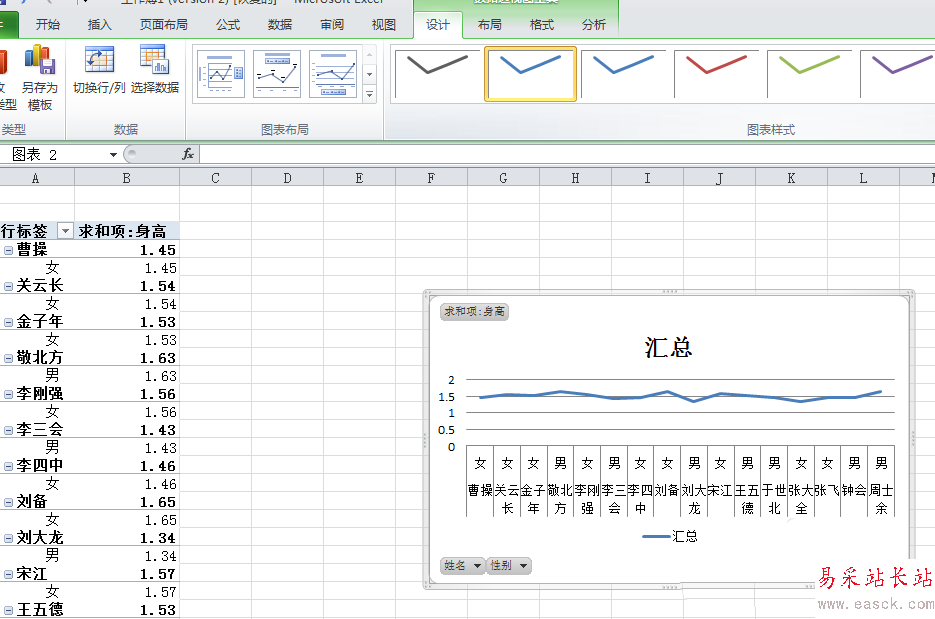Image resolution: width=935 pixels, height=619 pixels.
Task: Select column B header
Action: click(x=127, y=178)
